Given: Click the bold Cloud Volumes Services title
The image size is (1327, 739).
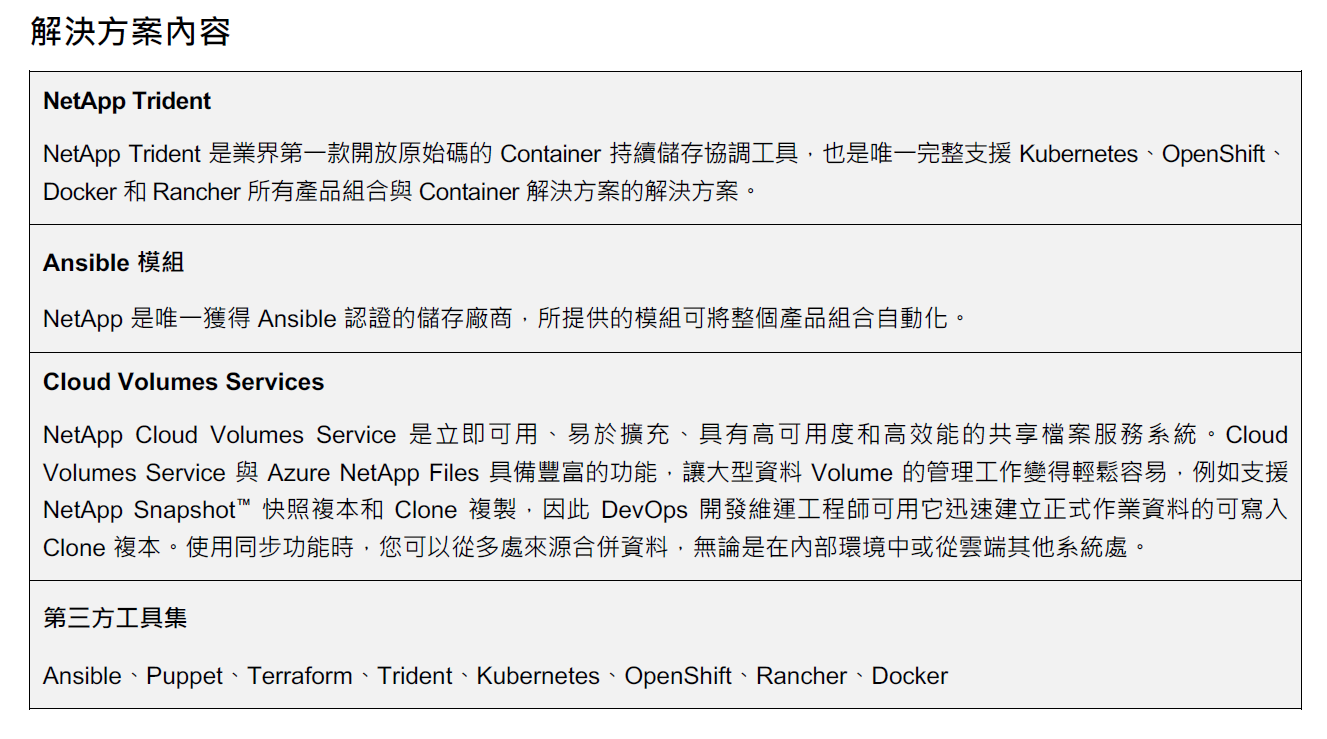Looking at the screenshot, I should (183, 382).
